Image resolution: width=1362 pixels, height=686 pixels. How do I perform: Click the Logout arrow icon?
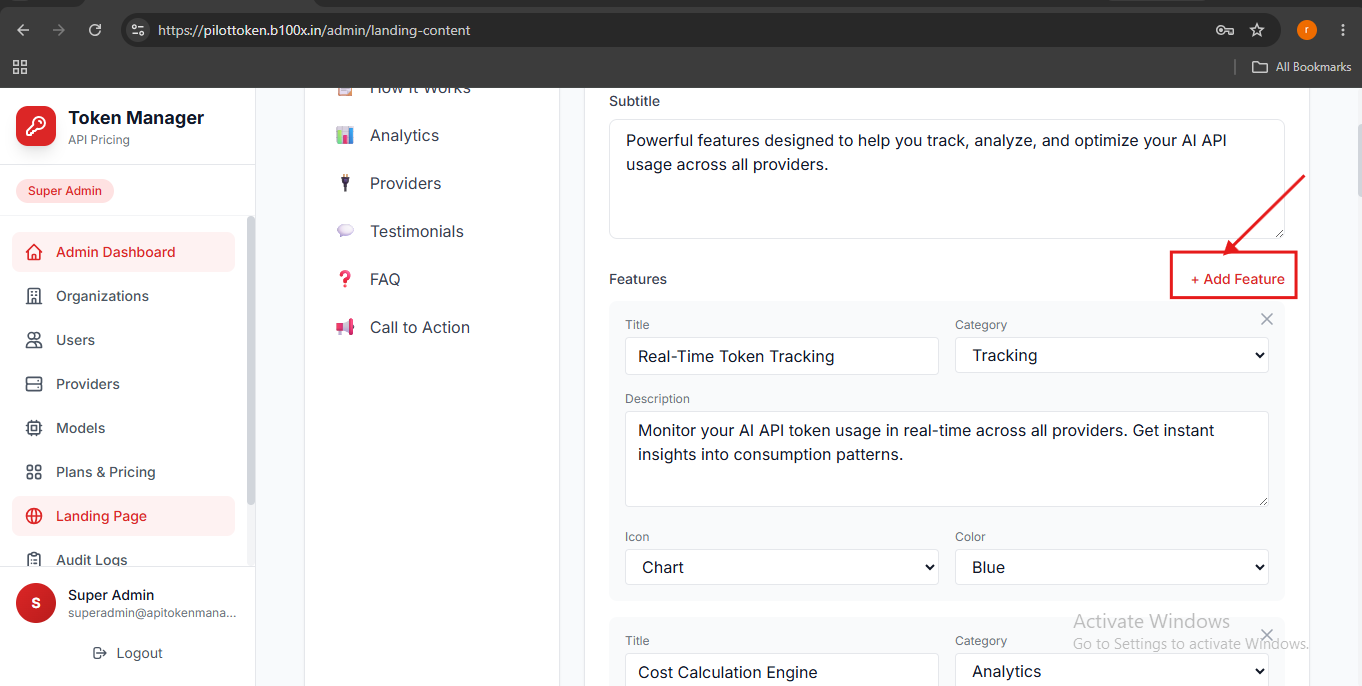(99, 653)
